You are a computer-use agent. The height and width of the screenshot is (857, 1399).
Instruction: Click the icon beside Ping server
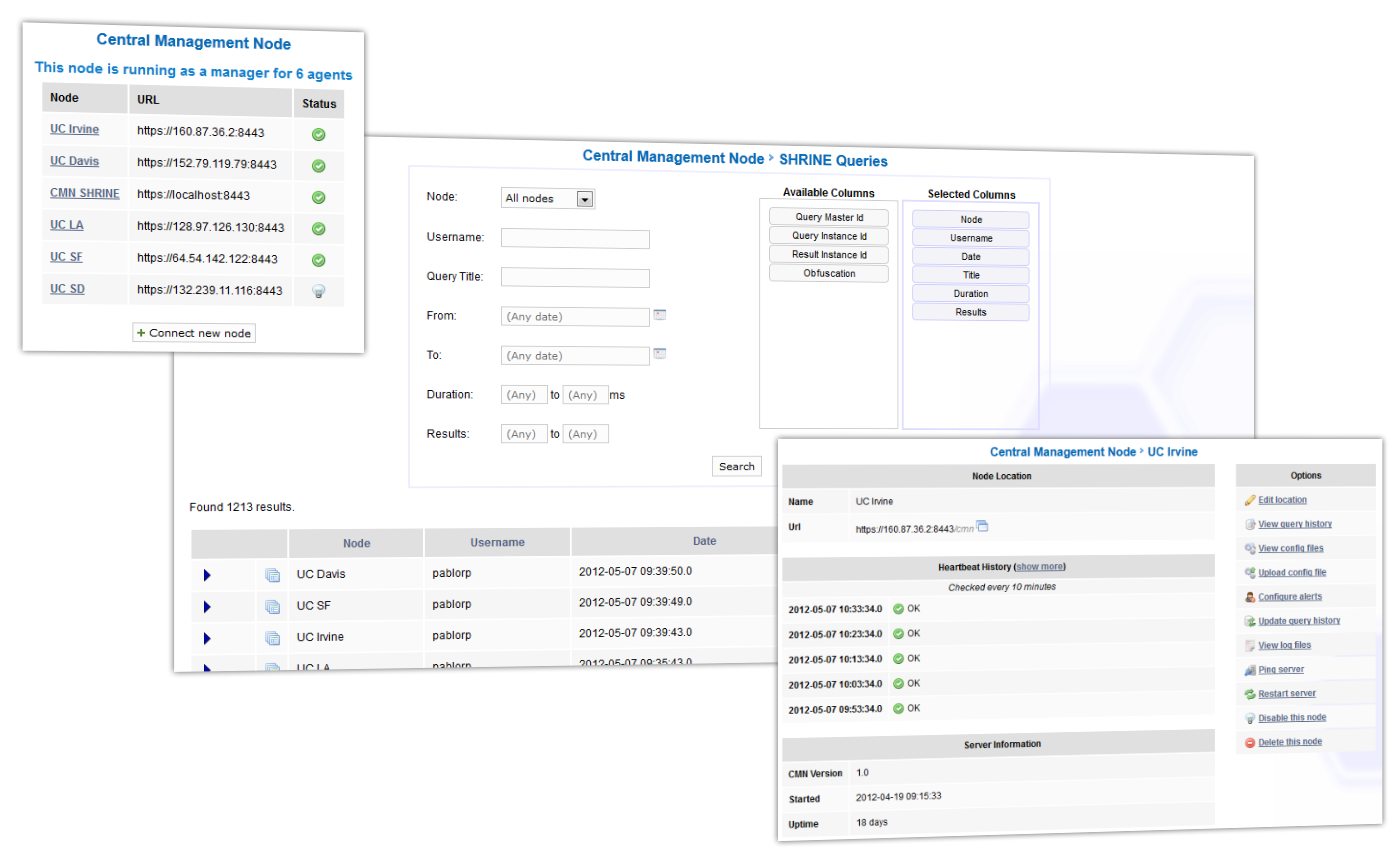(1250, 669)
